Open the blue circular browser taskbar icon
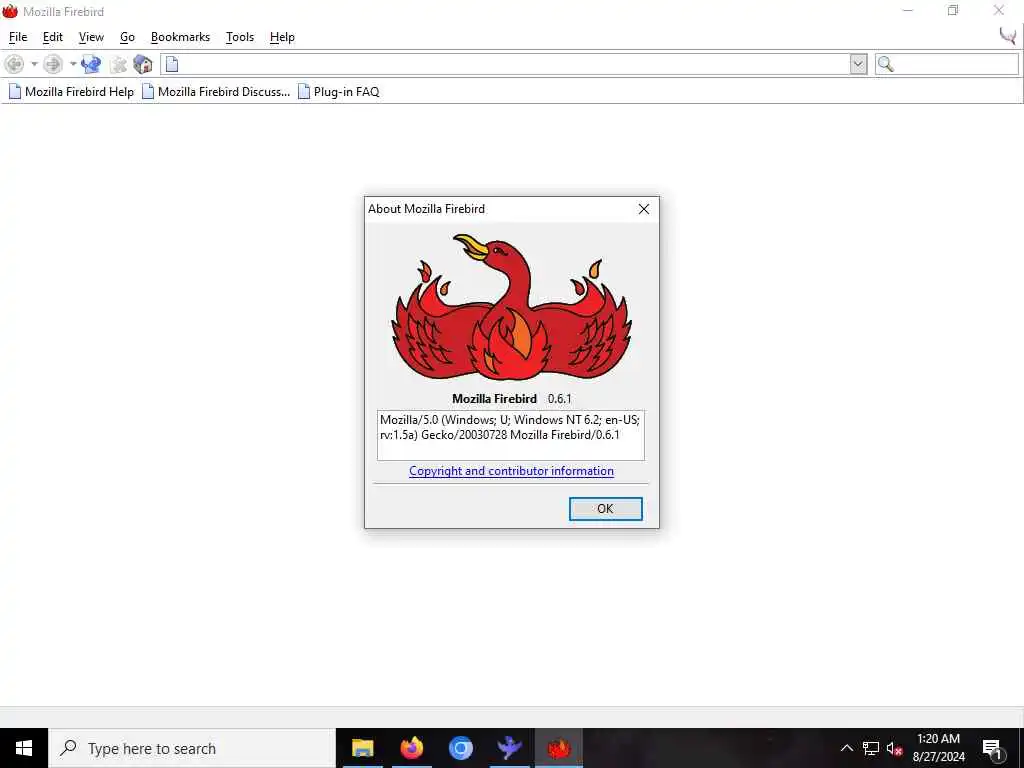 460,748
